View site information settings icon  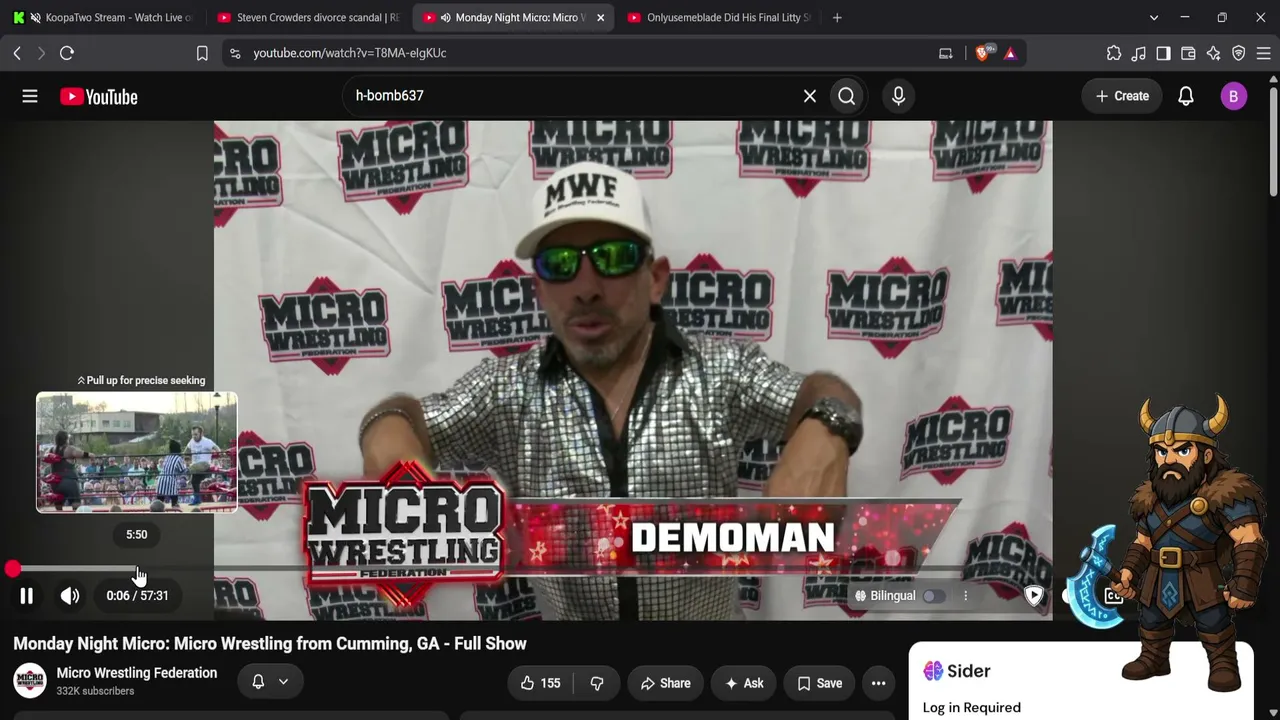click(x=235, y=53)
